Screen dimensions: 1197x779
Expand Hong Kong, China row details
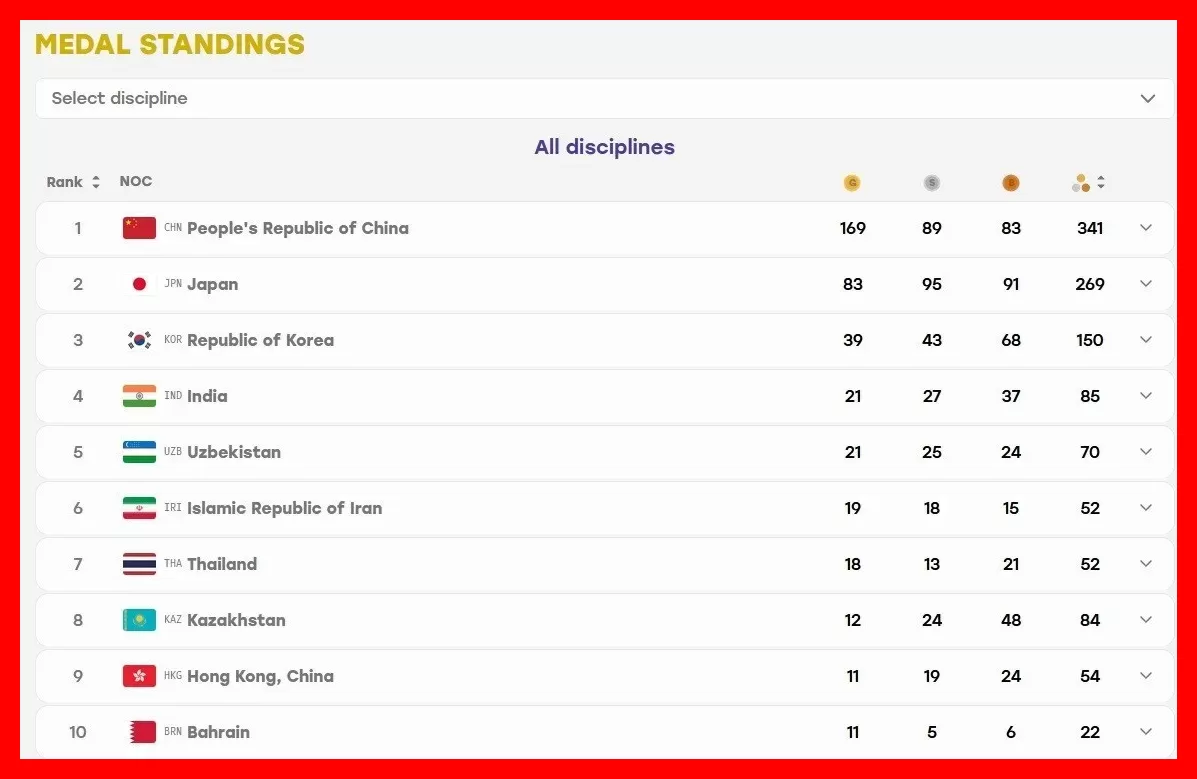pyautogui.click(x=1146, y=676)
